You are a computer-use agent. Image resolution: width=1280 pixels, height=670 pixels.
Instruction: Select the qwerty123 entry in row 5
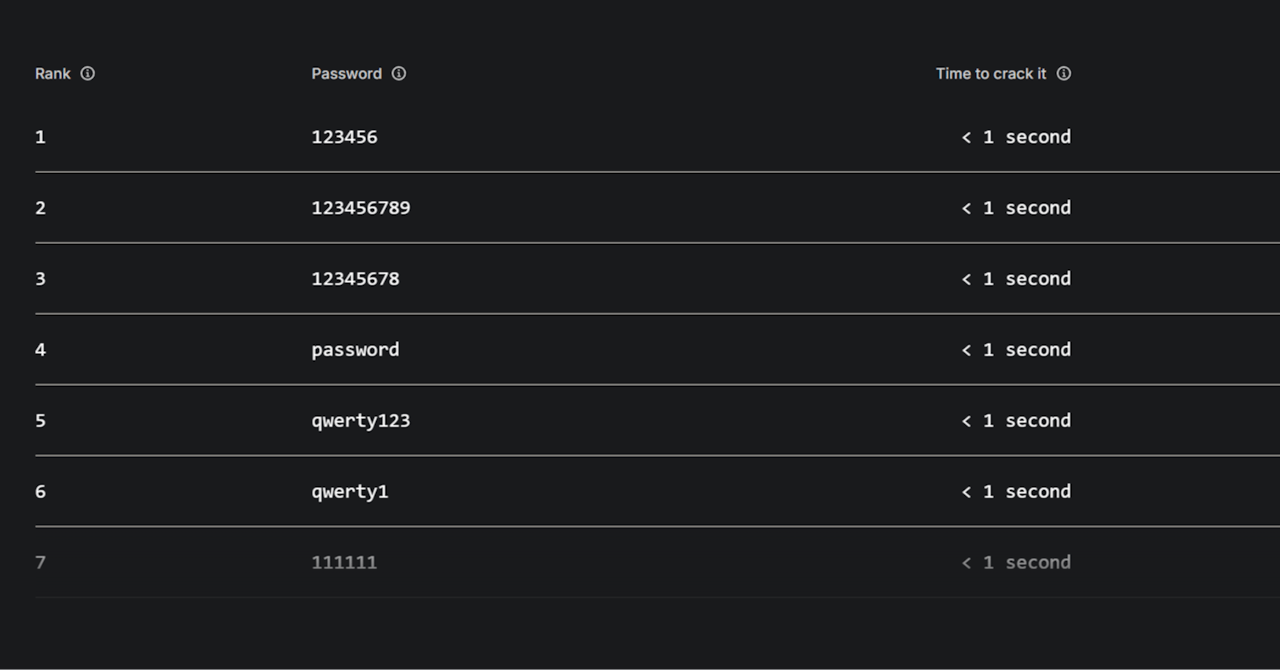(361, 421)
